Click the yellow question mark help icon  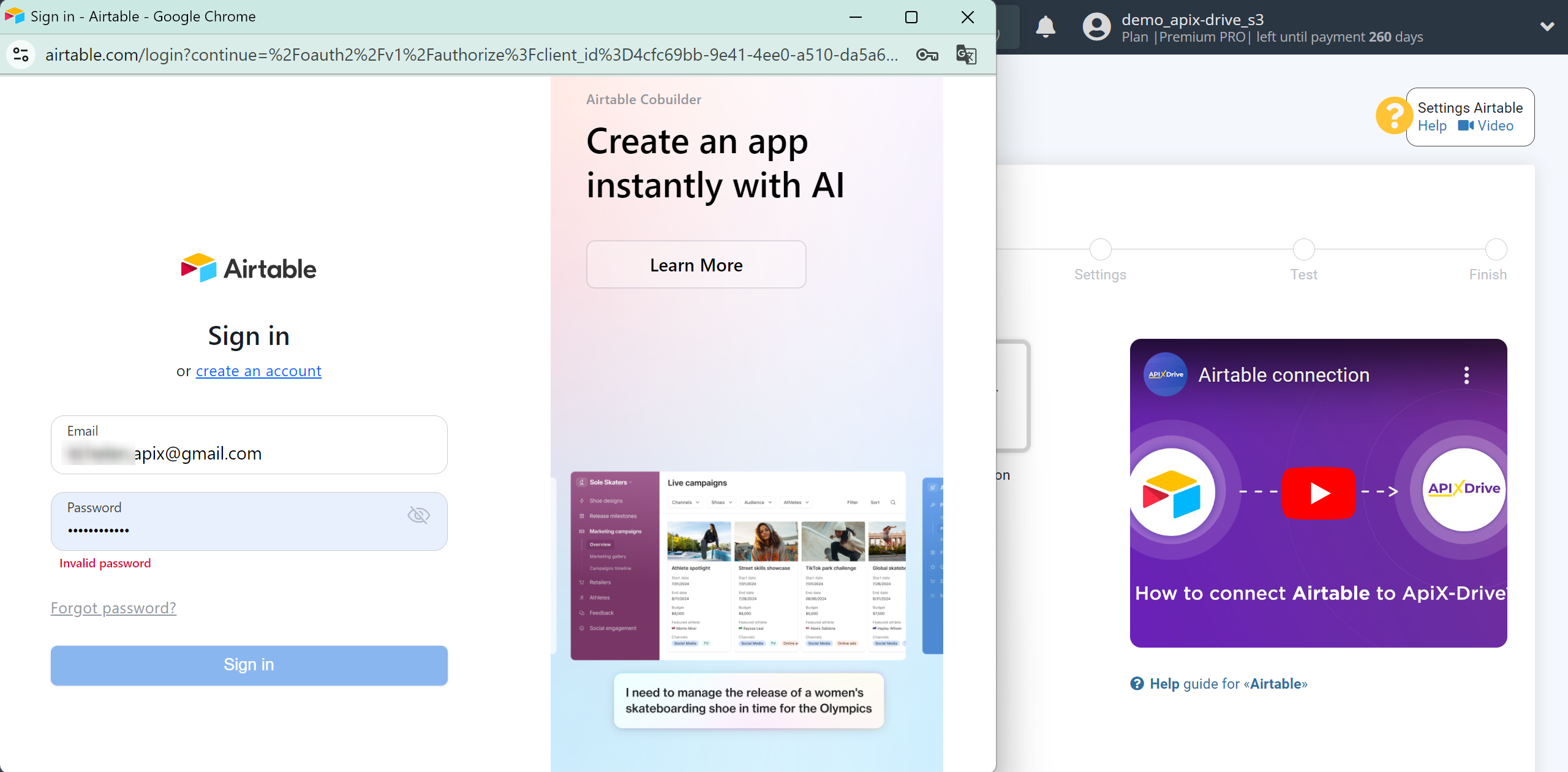tap(1393, 115)
